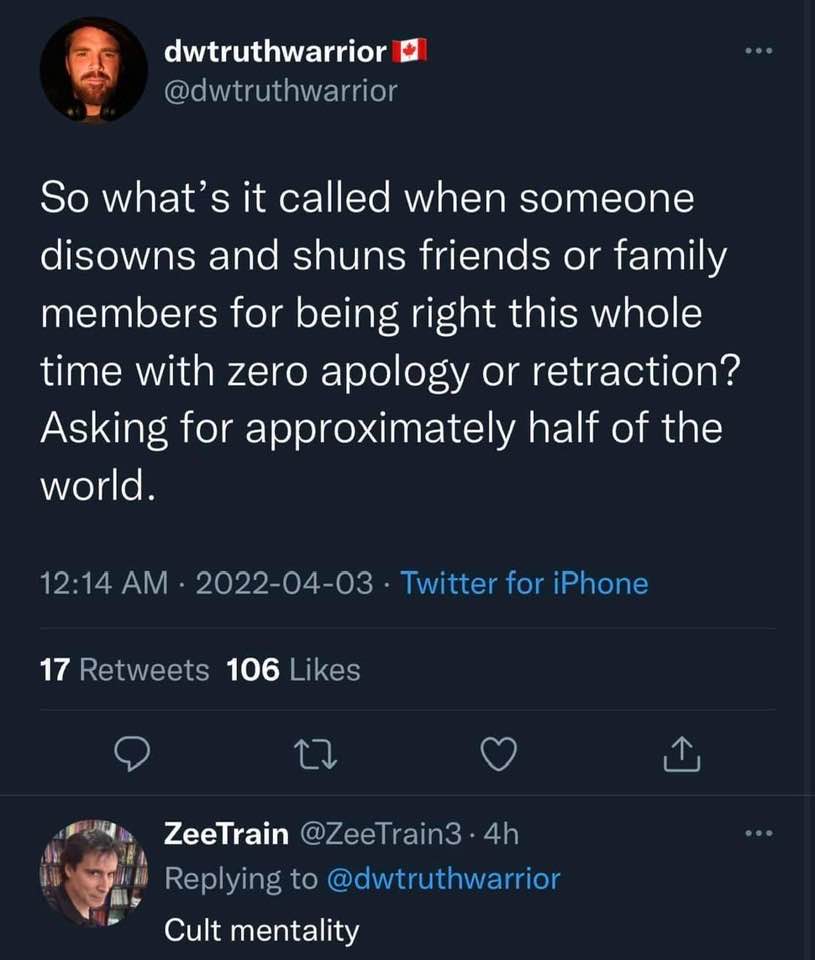Click the @dwtruthwarrior handle under the display name

click(x=280, y=91)
